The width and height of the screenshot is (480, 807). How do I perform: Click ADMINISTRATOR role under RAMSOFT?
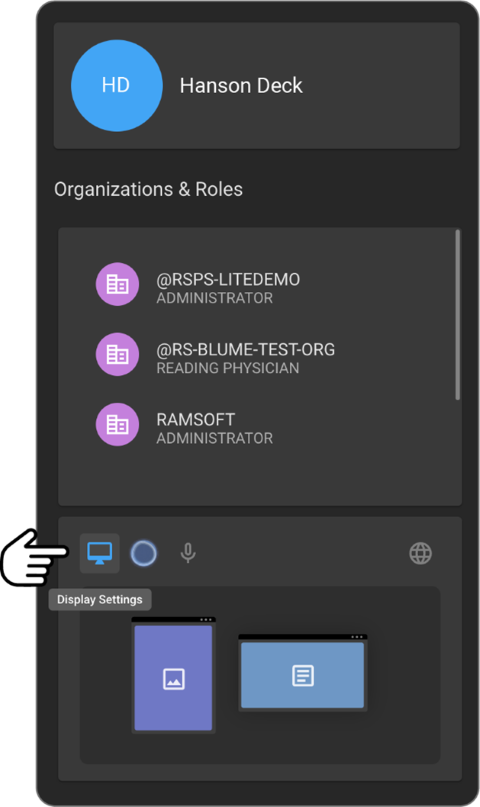215,438
